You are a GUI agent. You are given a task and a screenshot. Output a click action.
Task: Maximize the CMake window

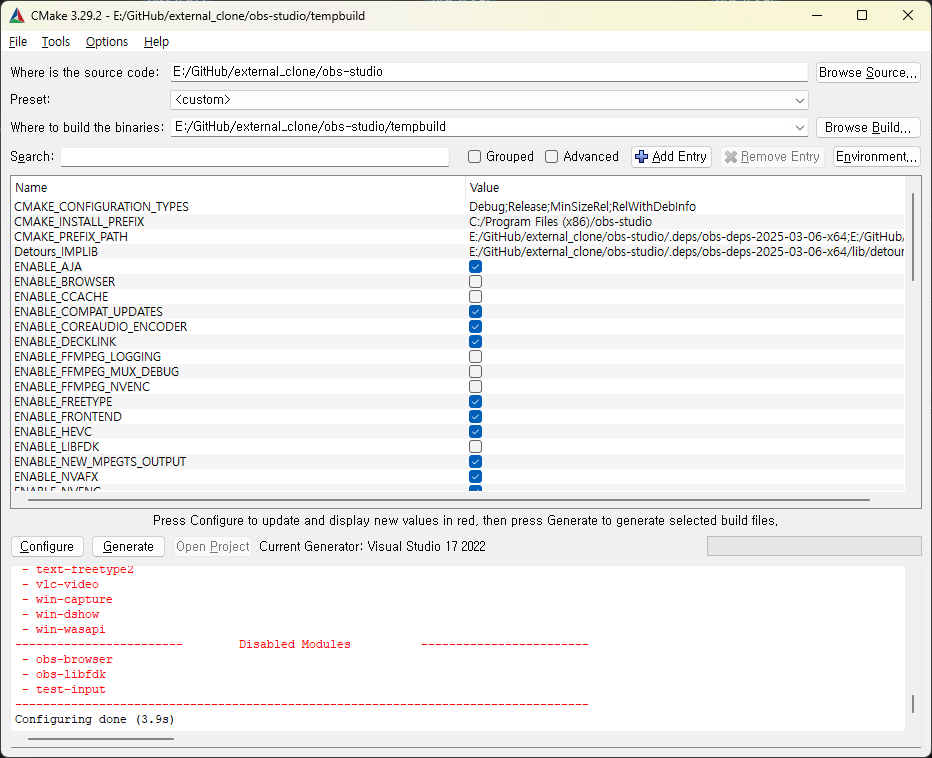point(862,15)
